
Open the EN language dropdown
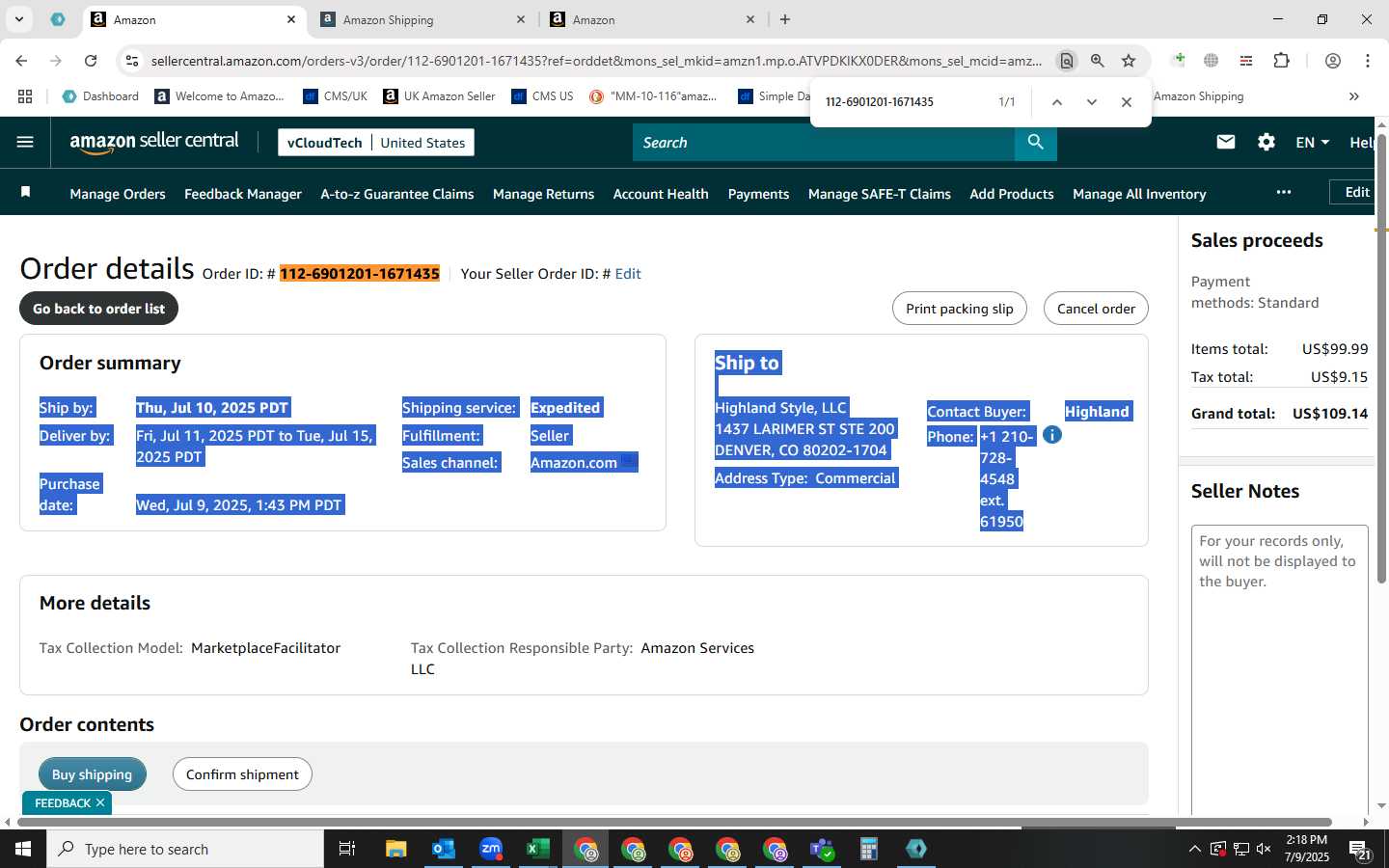pos(1312,142)
